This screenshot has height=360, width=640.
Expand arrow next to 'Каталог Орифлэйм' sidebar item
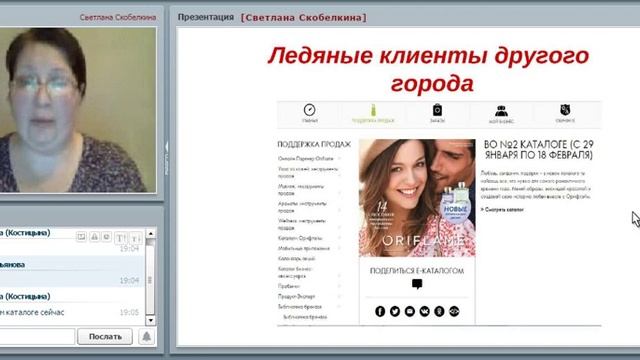pos(339,238)
